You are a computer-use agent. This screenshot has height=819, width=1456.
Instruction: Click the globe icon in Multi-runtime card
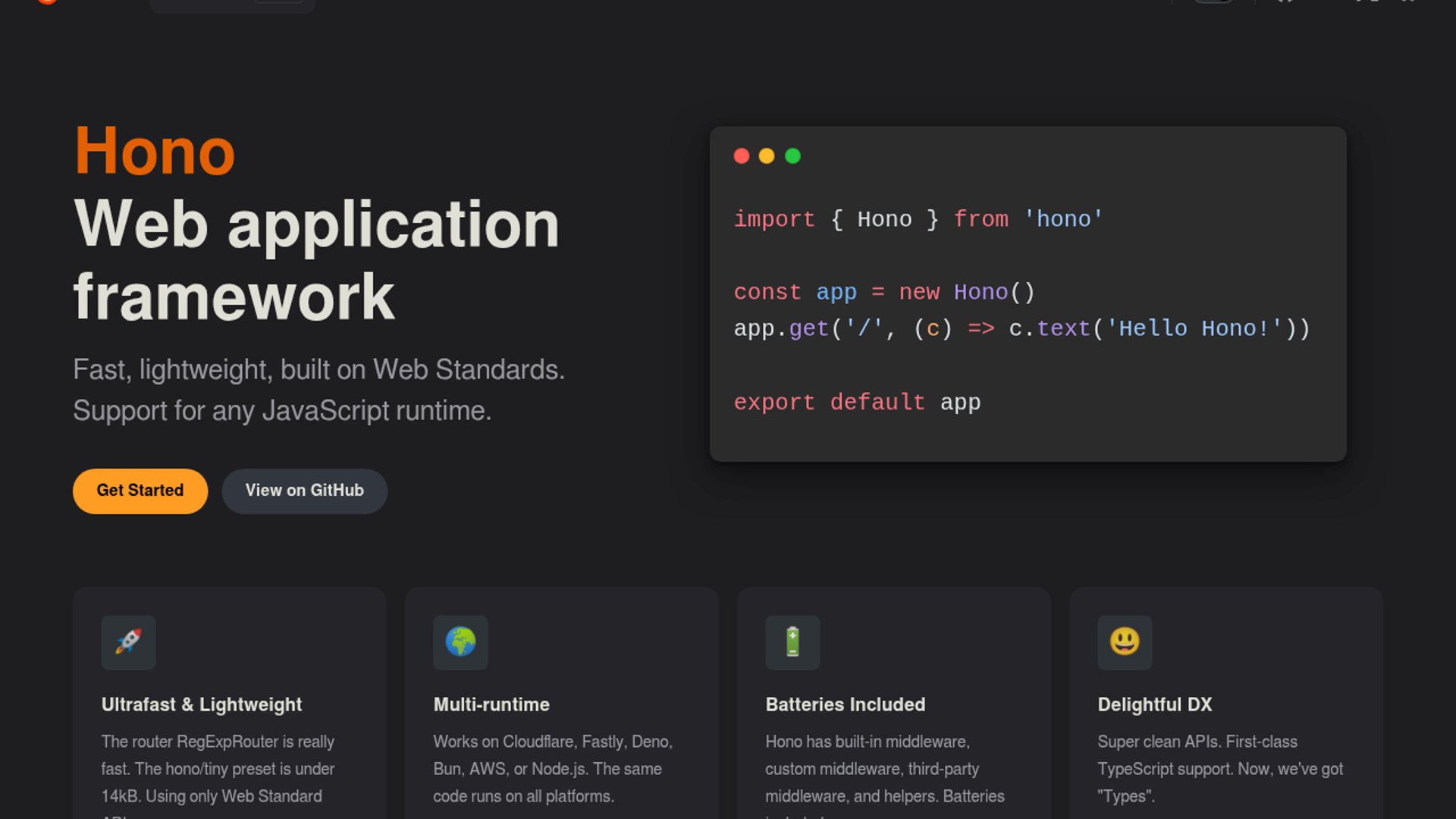(x=460, y=642)
